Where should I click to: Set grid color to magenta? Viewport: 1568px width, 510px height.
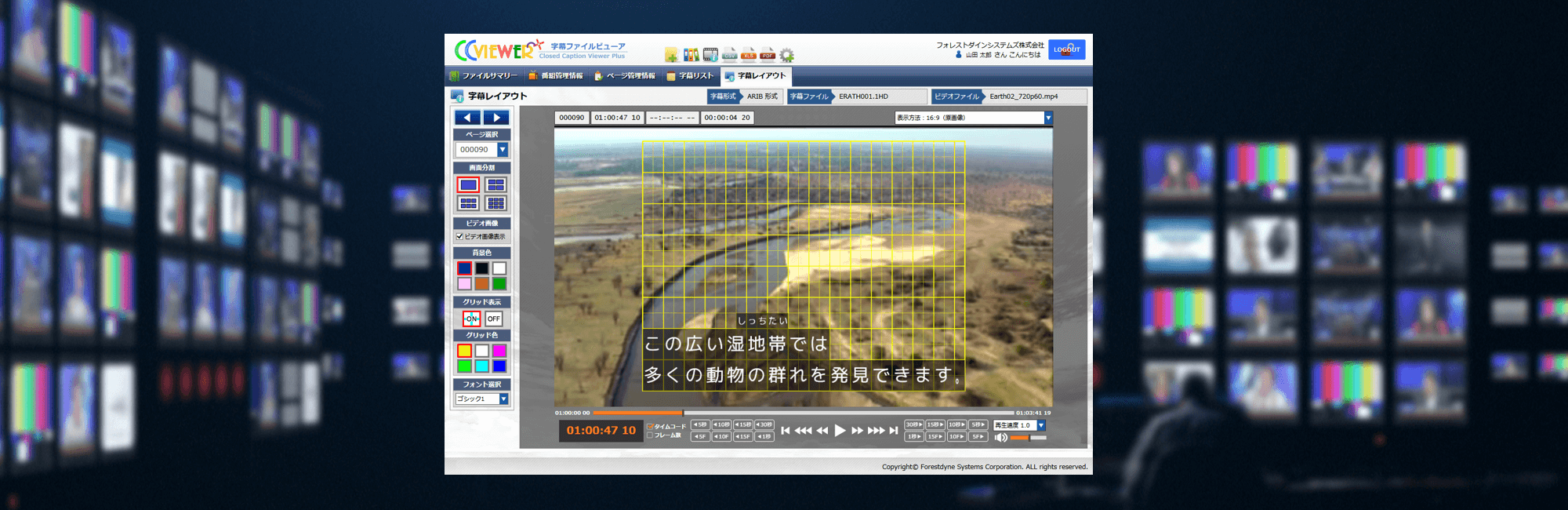[x=499, y=351]
